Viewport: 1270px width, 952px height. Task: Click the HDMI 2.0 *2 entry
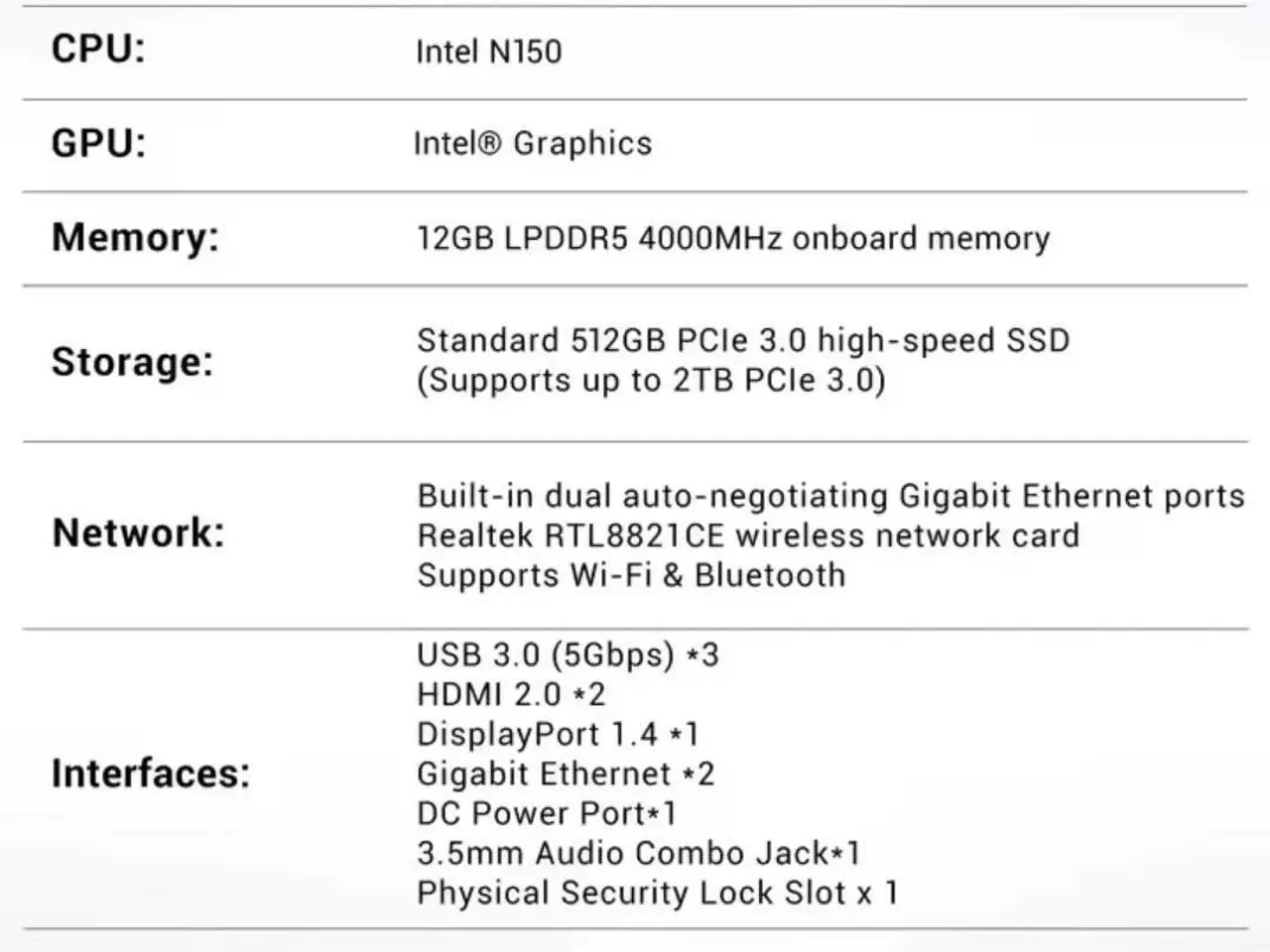(x=511, y=694)
